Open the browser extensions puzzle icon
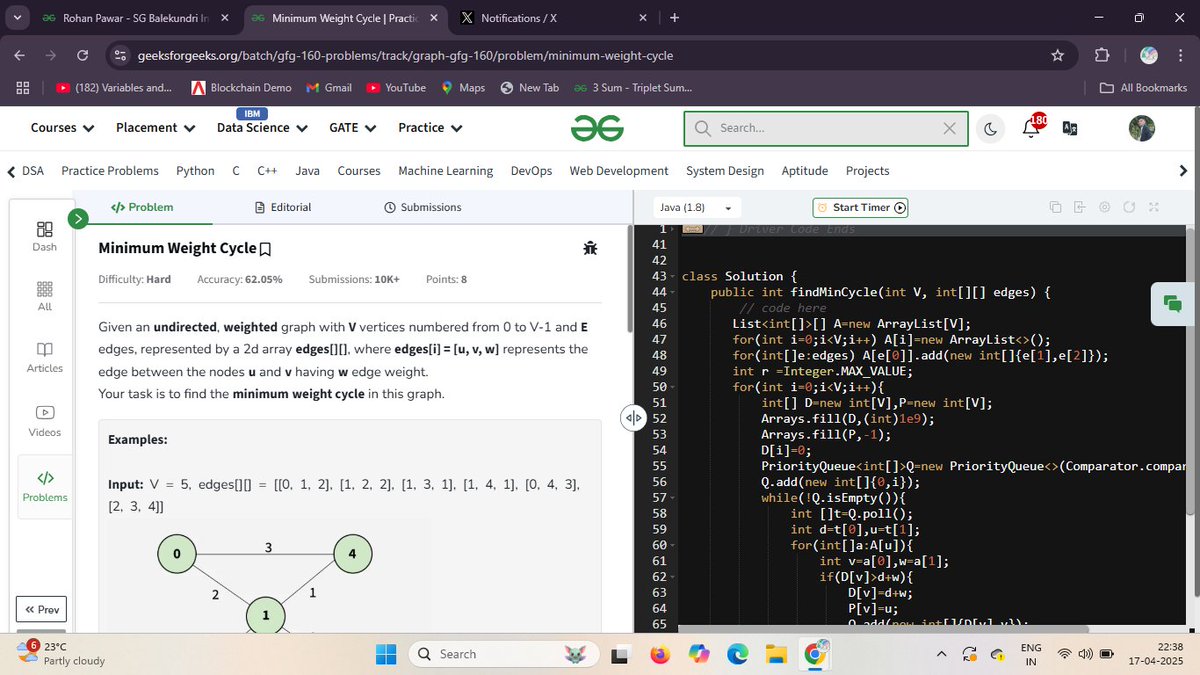This screenshot has width=1200, height=675. 1102,55
